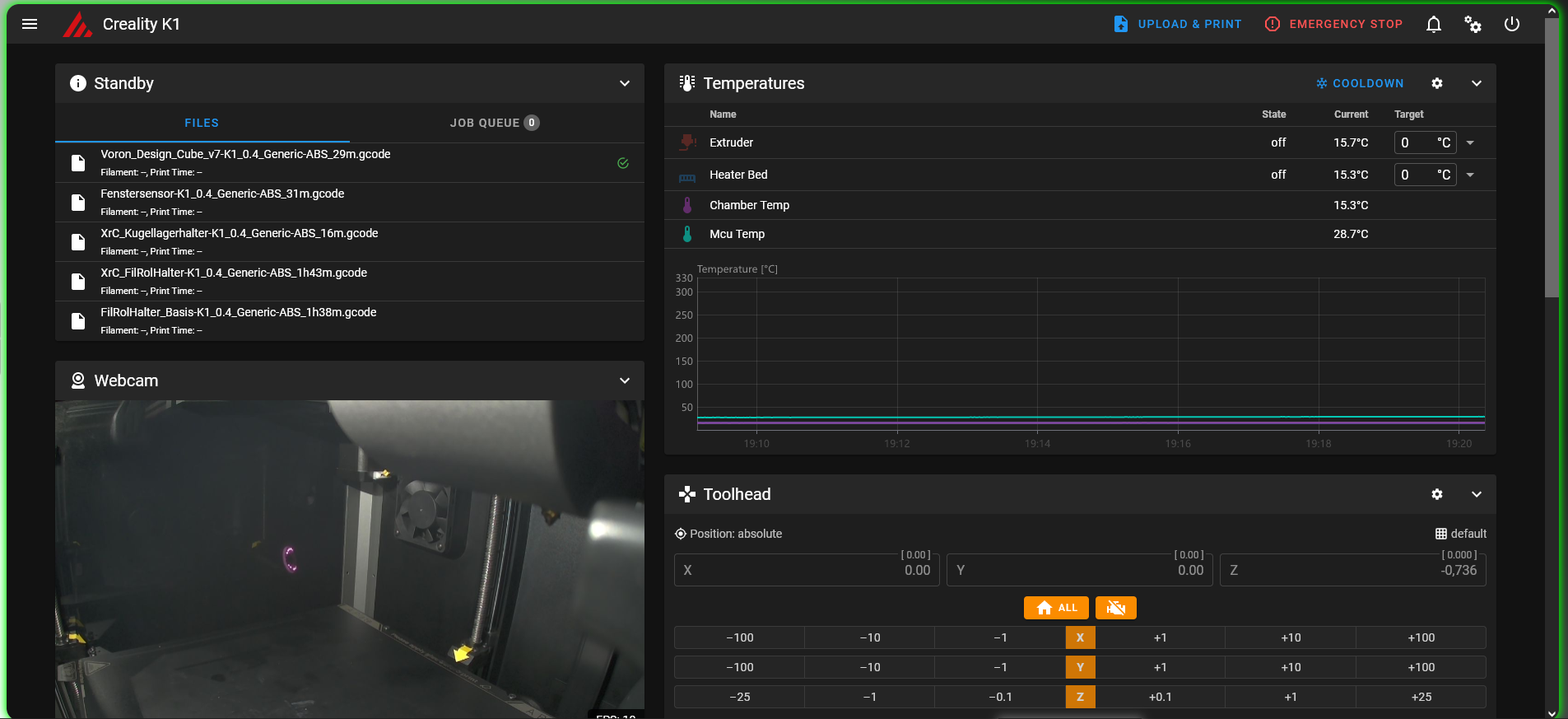Toggle Chamber Temp graph visibility icon
Viewport: 1568px width, 719px height.
tap(687, 205)
